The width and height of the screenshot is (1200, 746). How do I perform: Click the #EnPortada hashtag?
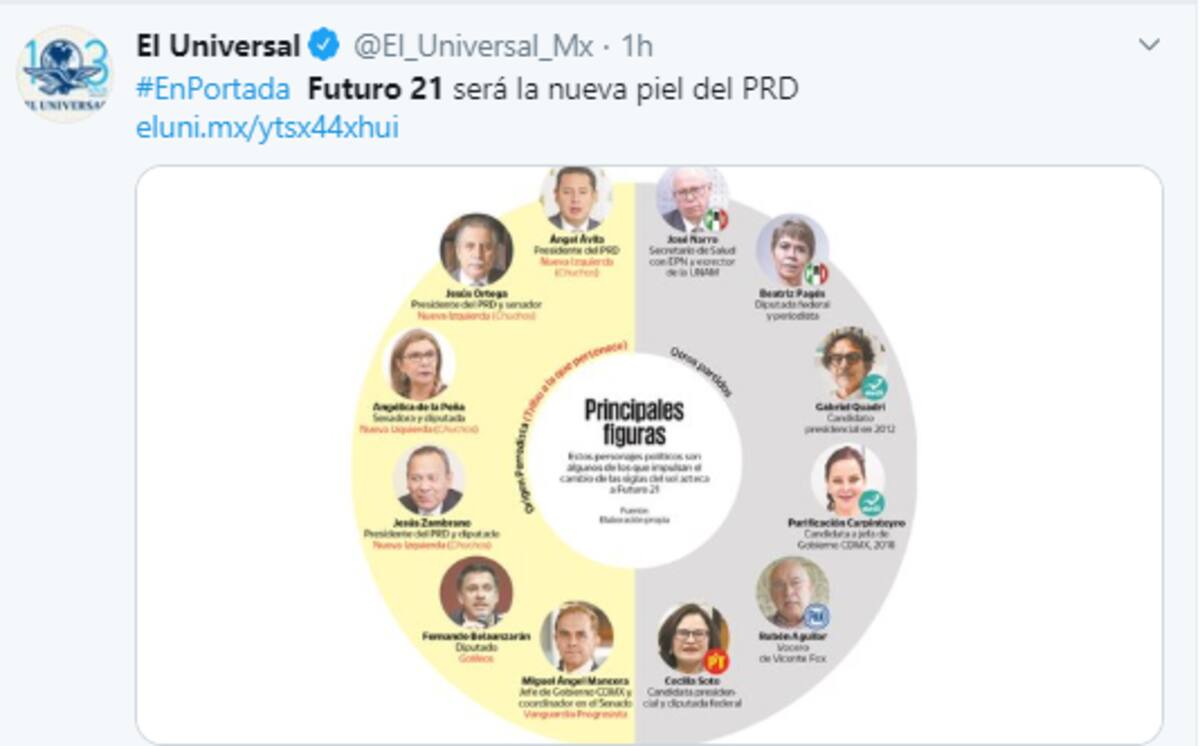[213, 89]
